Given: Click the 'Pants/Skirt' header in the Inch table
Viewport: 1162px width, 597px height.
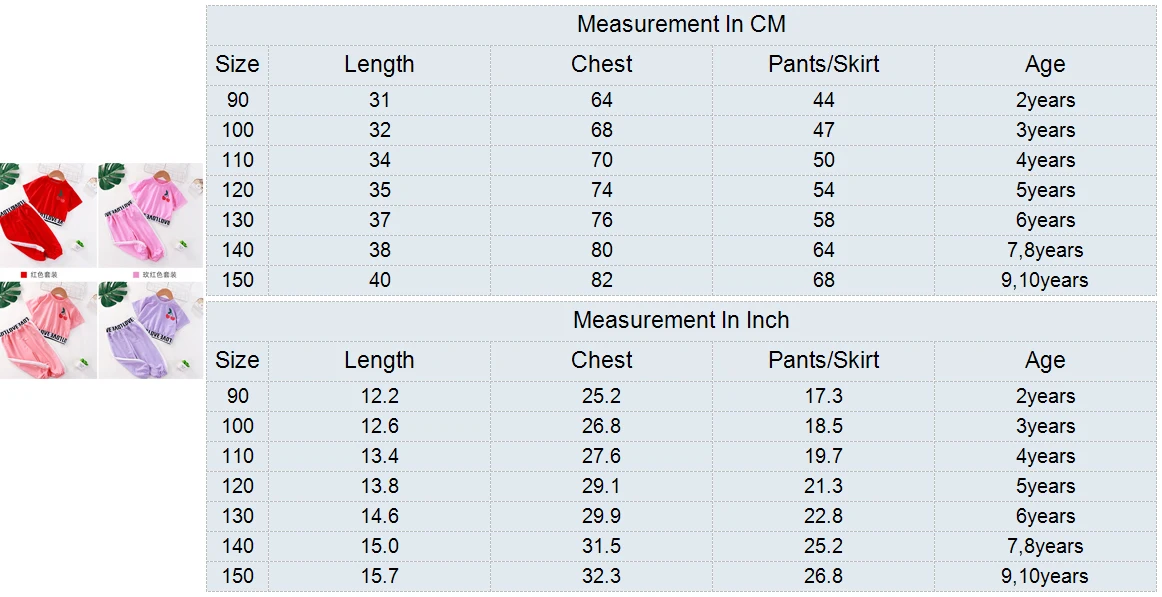Looking at the screenshot, I should [x=823, y=360].
